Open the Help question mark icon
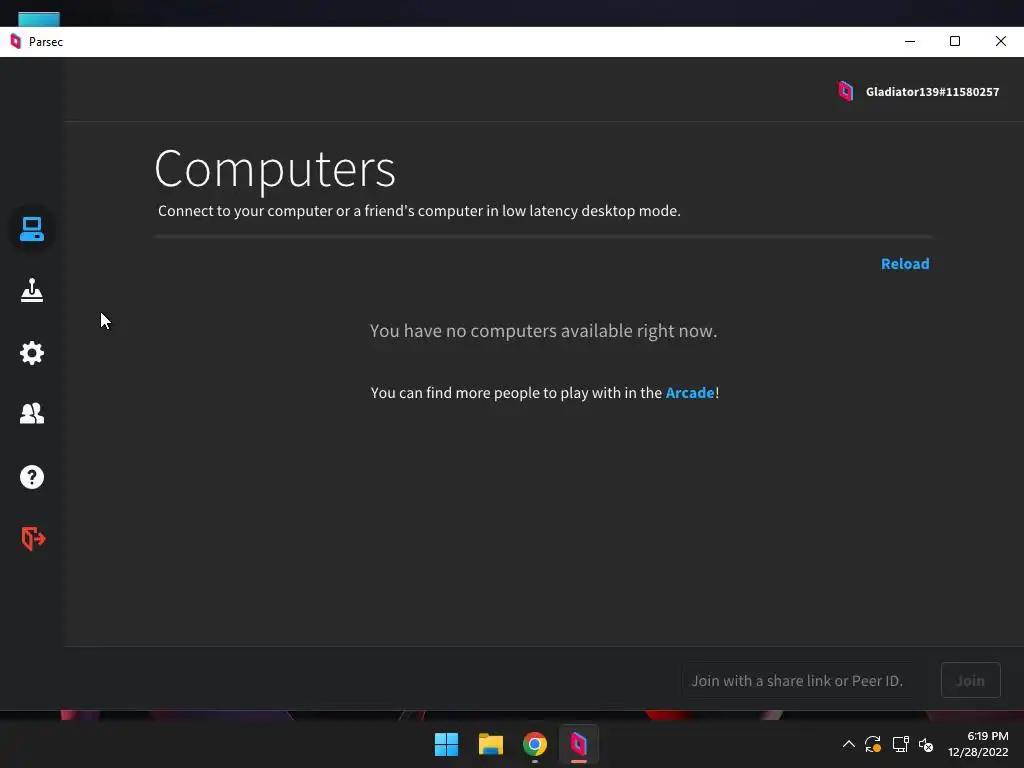Image resolution: width=1024 pixels, height=768 pixels. (x=31, y=477)
